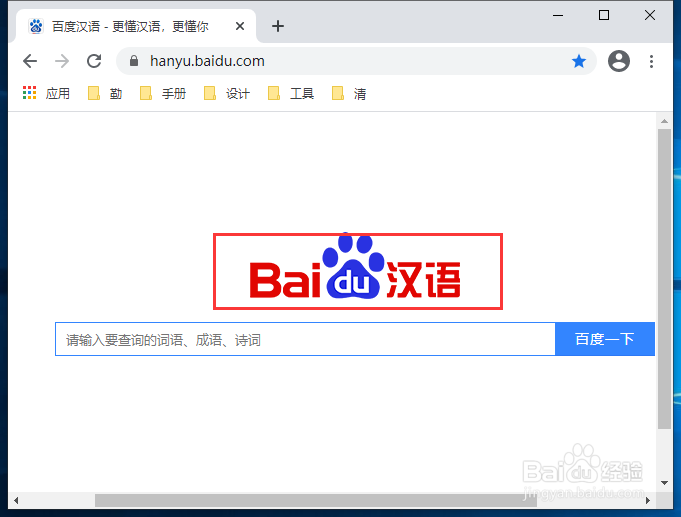681x517 pixels.
Task: Click the browser forward arrow
Action: (62, 61)
